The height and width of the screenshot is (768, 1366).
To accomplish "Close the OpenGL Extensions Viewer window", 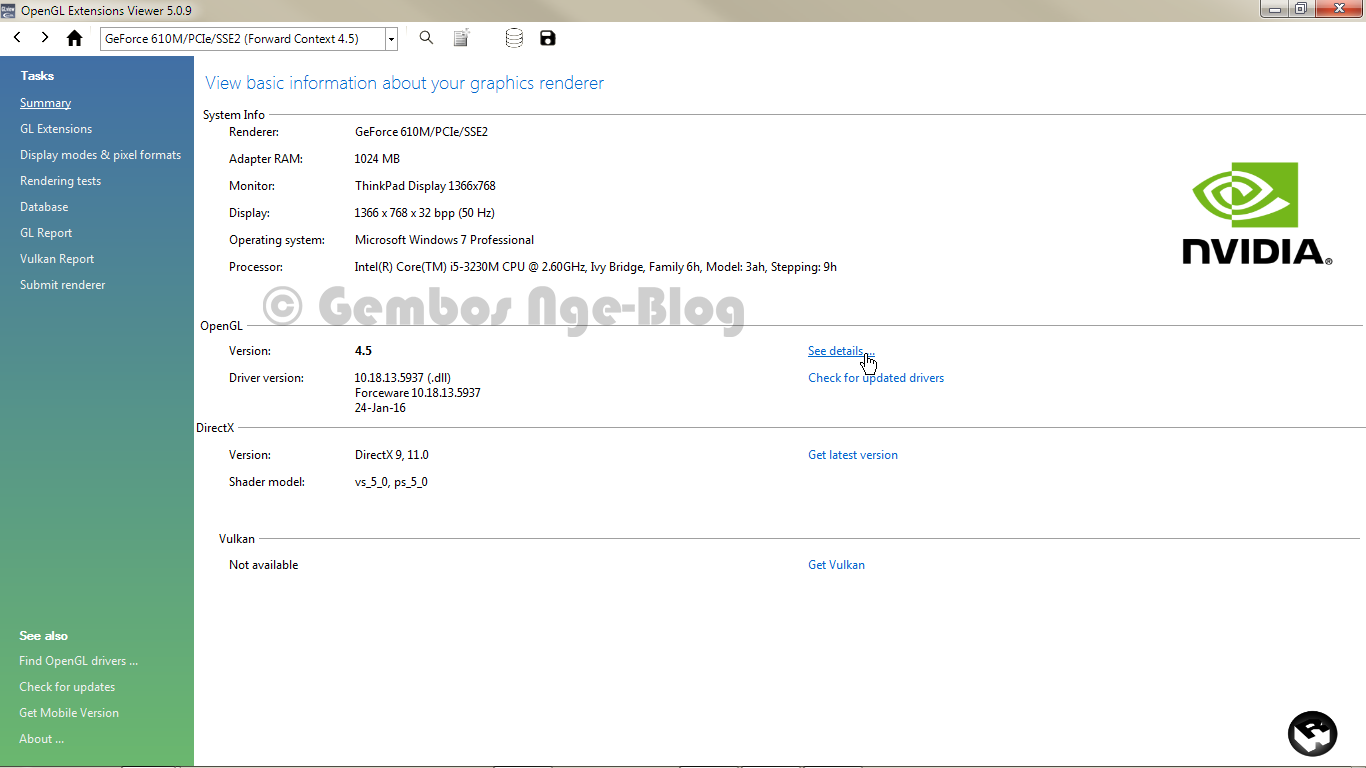I will tap(1339, 9).
